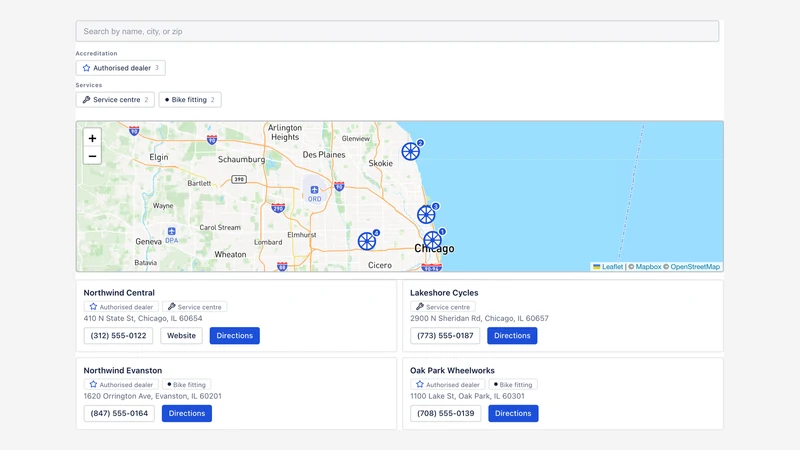This screenshot has height=450, width=800.
Task: Call Lakeshore Cycles at (773) 555-0187
Action: point(445,336)
